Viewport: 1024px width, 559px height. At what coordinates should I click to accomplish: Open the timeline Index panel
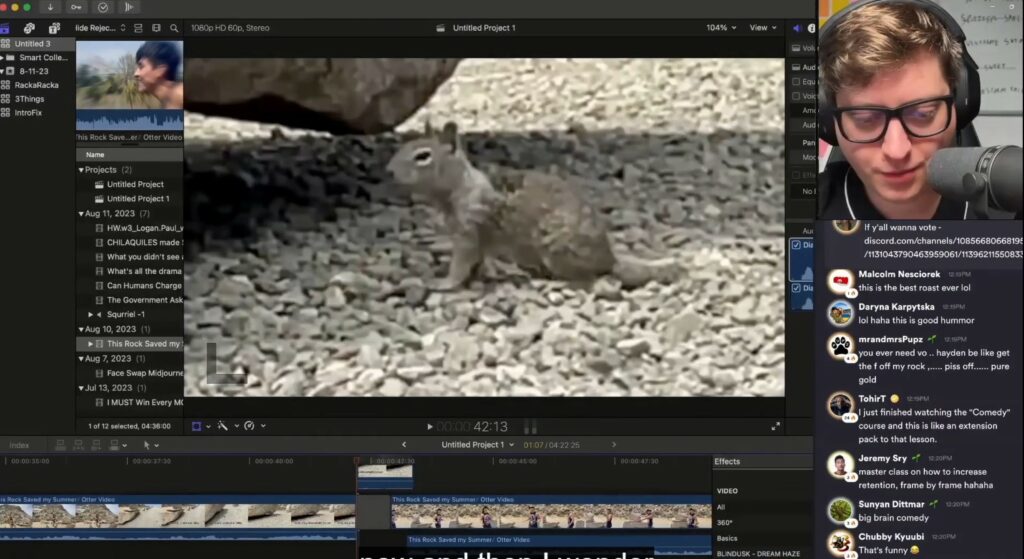tap(19, 445)
